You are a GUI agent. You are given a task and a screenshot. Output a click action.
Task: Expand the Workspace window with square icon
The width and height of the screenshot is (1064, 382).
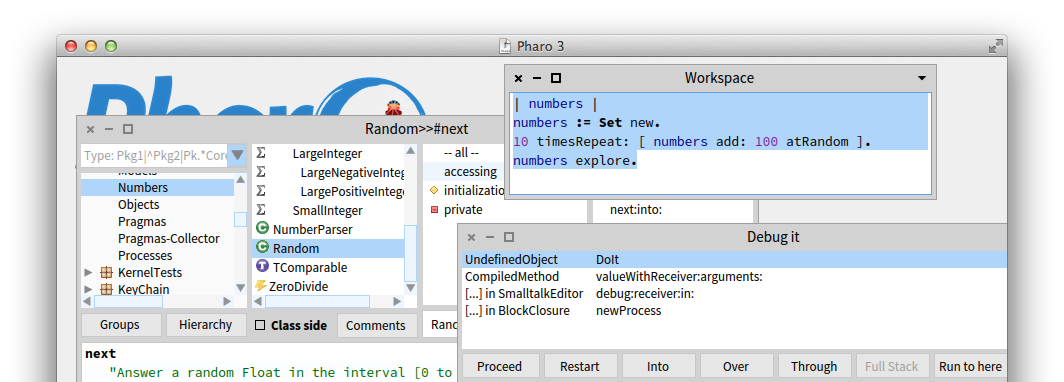coord(556,78)
